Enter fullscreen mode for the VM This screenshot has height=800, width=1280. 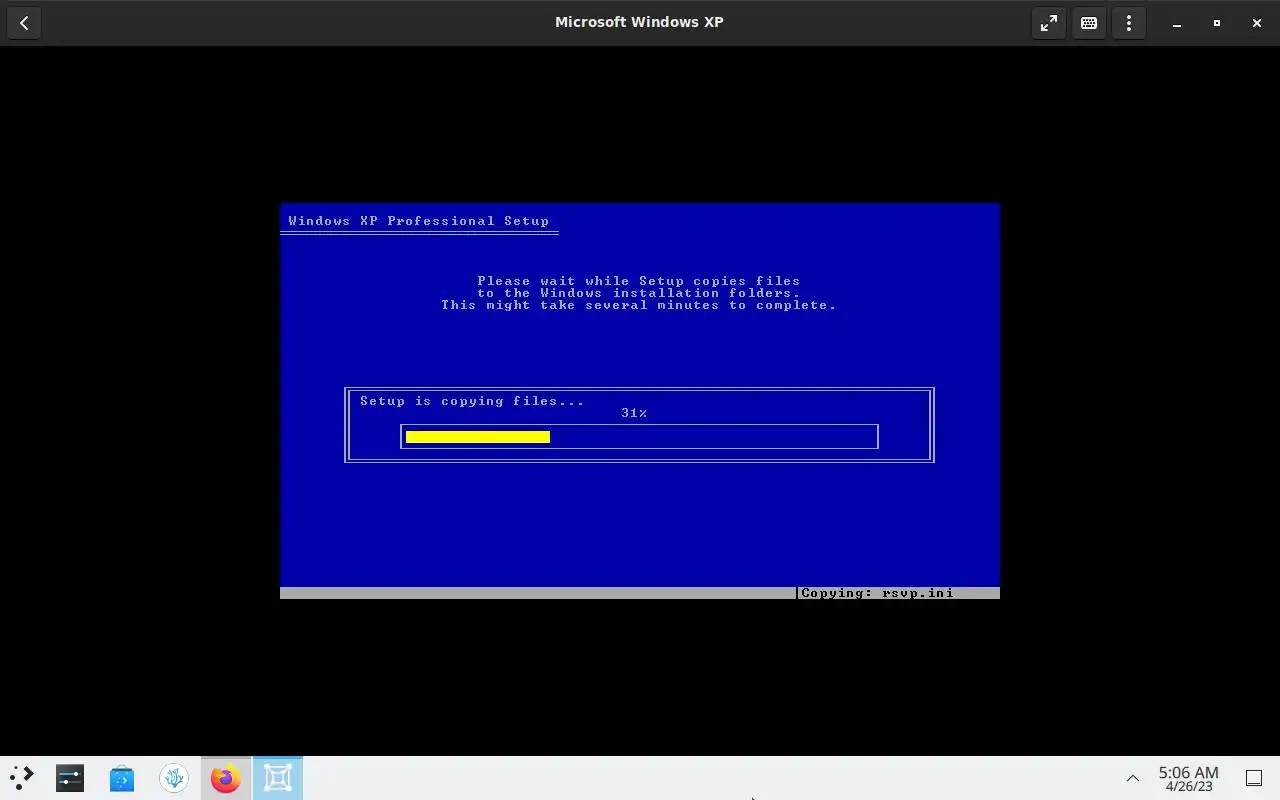tap(1049, 23)
